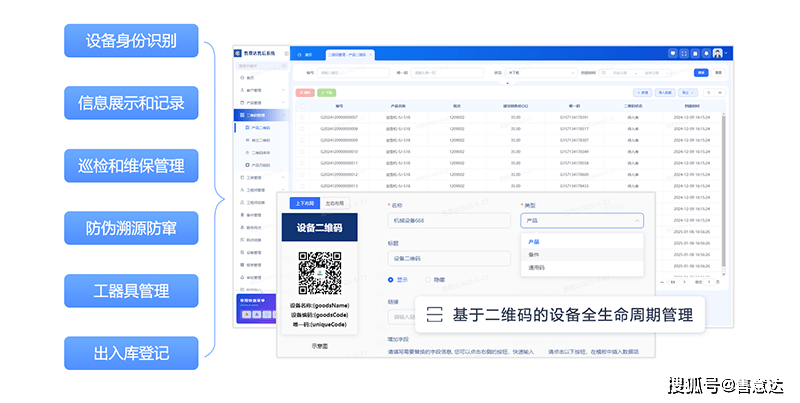Viewport: 800px width, 403px height.
Task: Select the 上下布局 layout tab
Action: (302, 203)
